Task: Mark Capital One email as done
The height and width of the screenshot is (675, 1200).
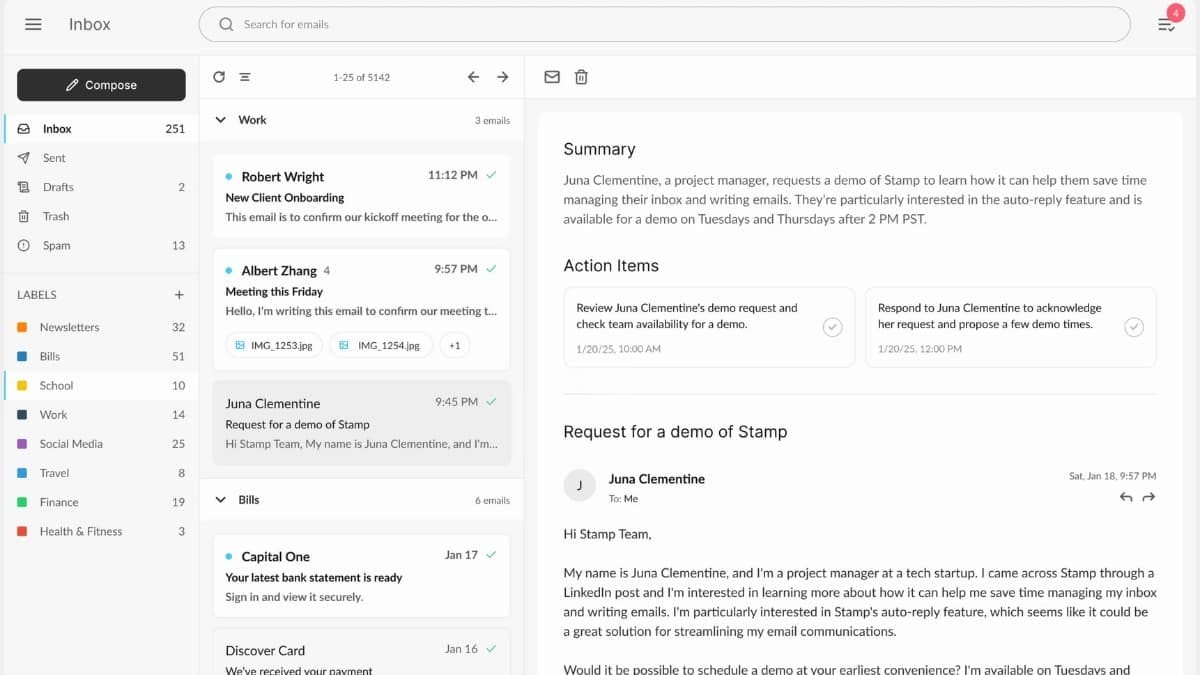Action: (x=491, y=555)
